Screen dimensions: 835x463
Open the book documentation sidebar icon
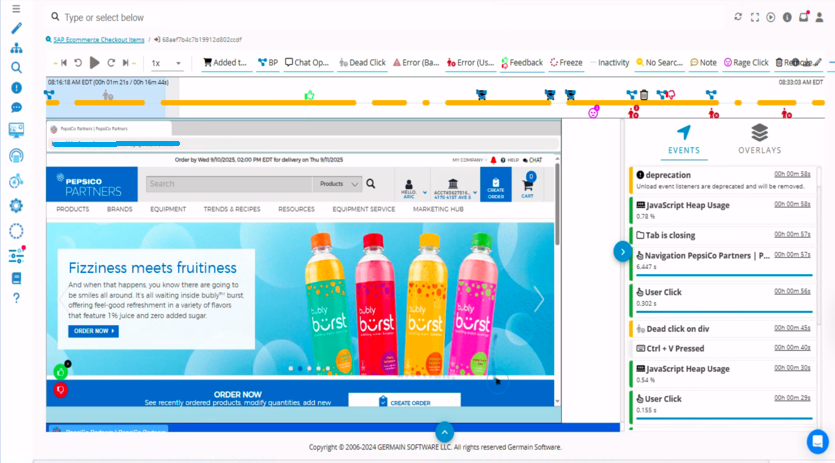(x=17, y=278)
